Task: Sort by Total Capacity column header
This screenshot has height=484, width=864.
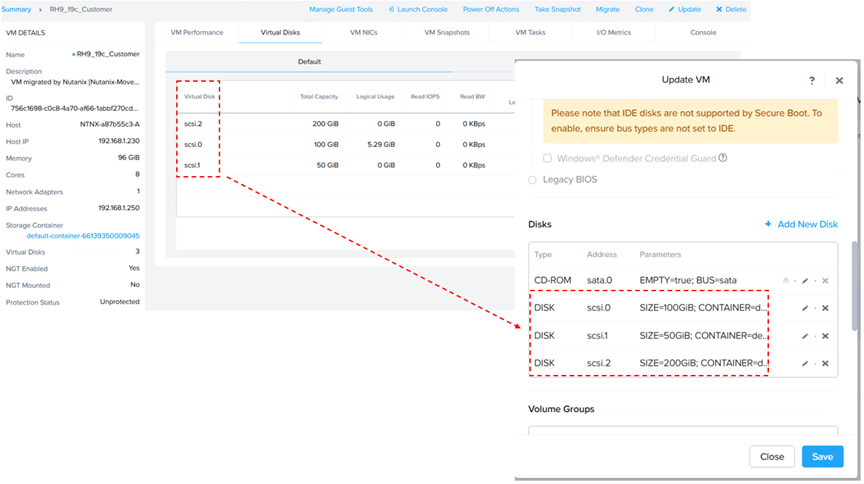Action: coord(320,97)
